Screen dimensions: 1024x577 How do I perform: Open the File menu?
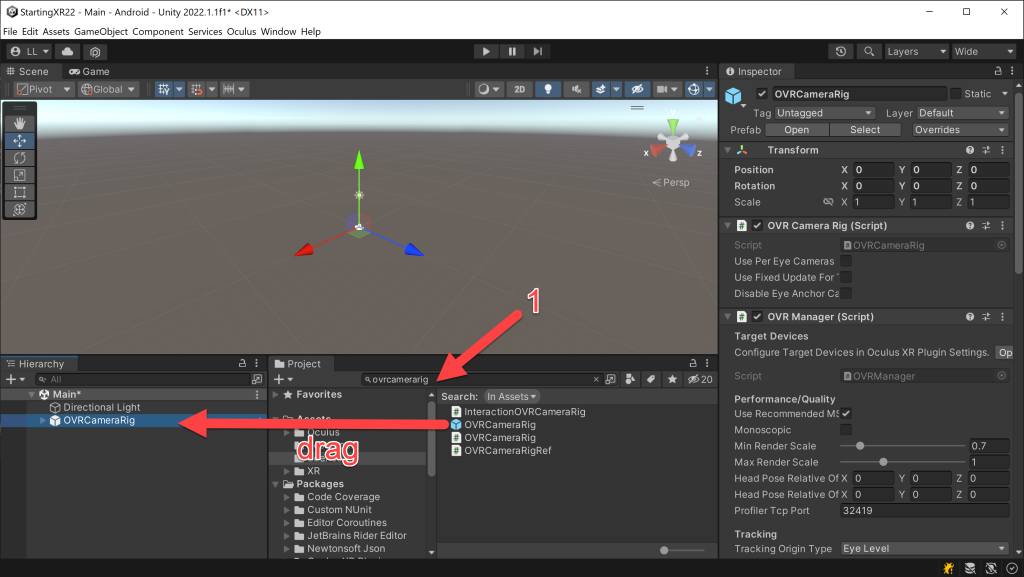(x=10, y=31)
